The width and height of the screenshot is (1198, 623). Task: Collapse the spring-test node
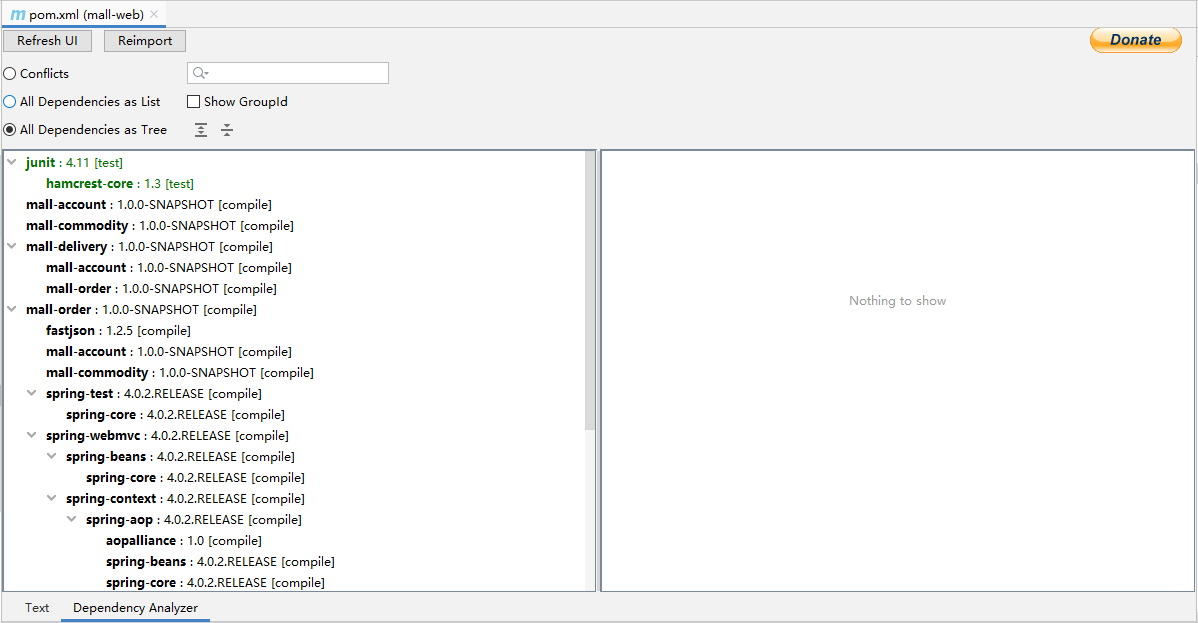pos(32,393)
